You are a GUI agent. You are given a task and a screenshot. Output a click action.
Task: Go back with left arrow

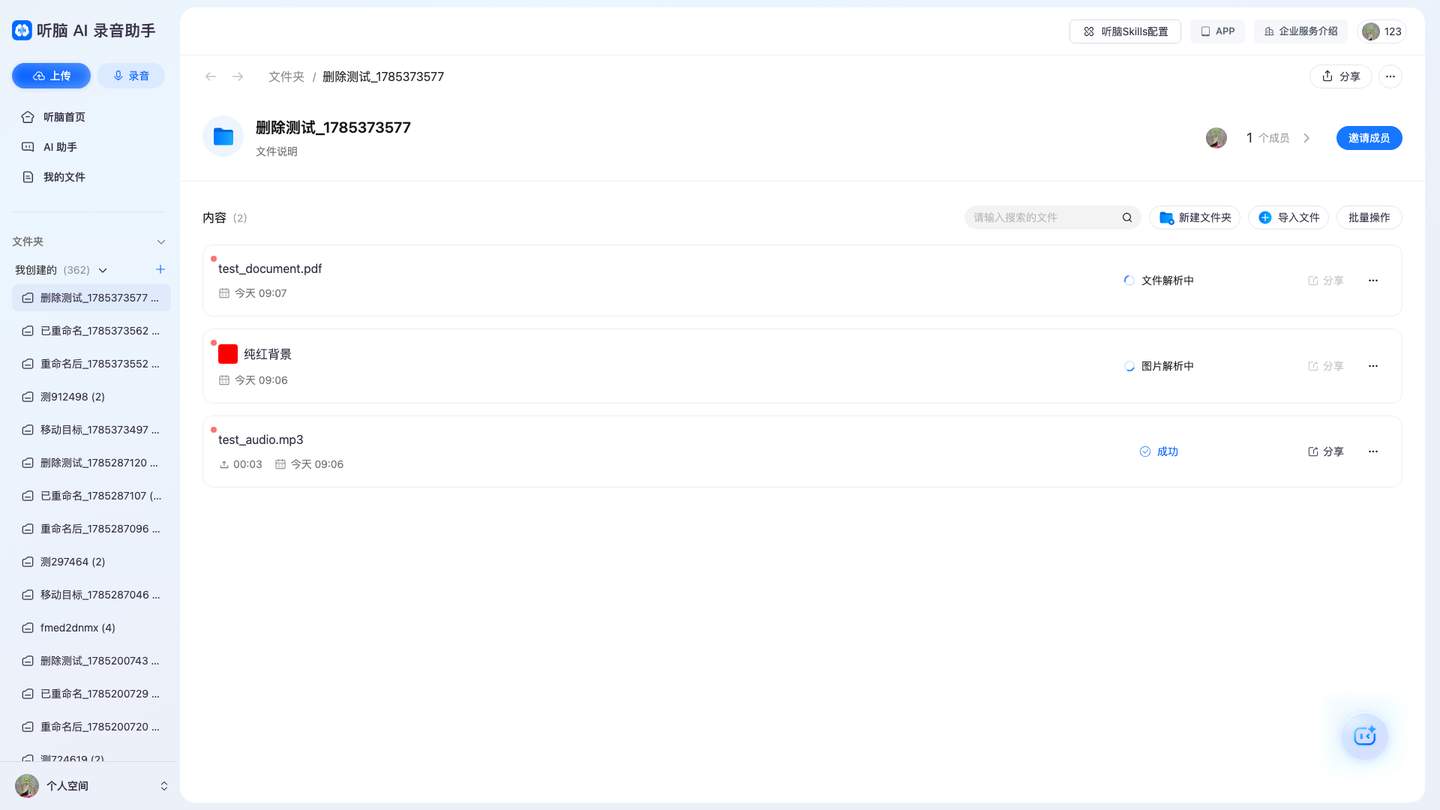210,77
